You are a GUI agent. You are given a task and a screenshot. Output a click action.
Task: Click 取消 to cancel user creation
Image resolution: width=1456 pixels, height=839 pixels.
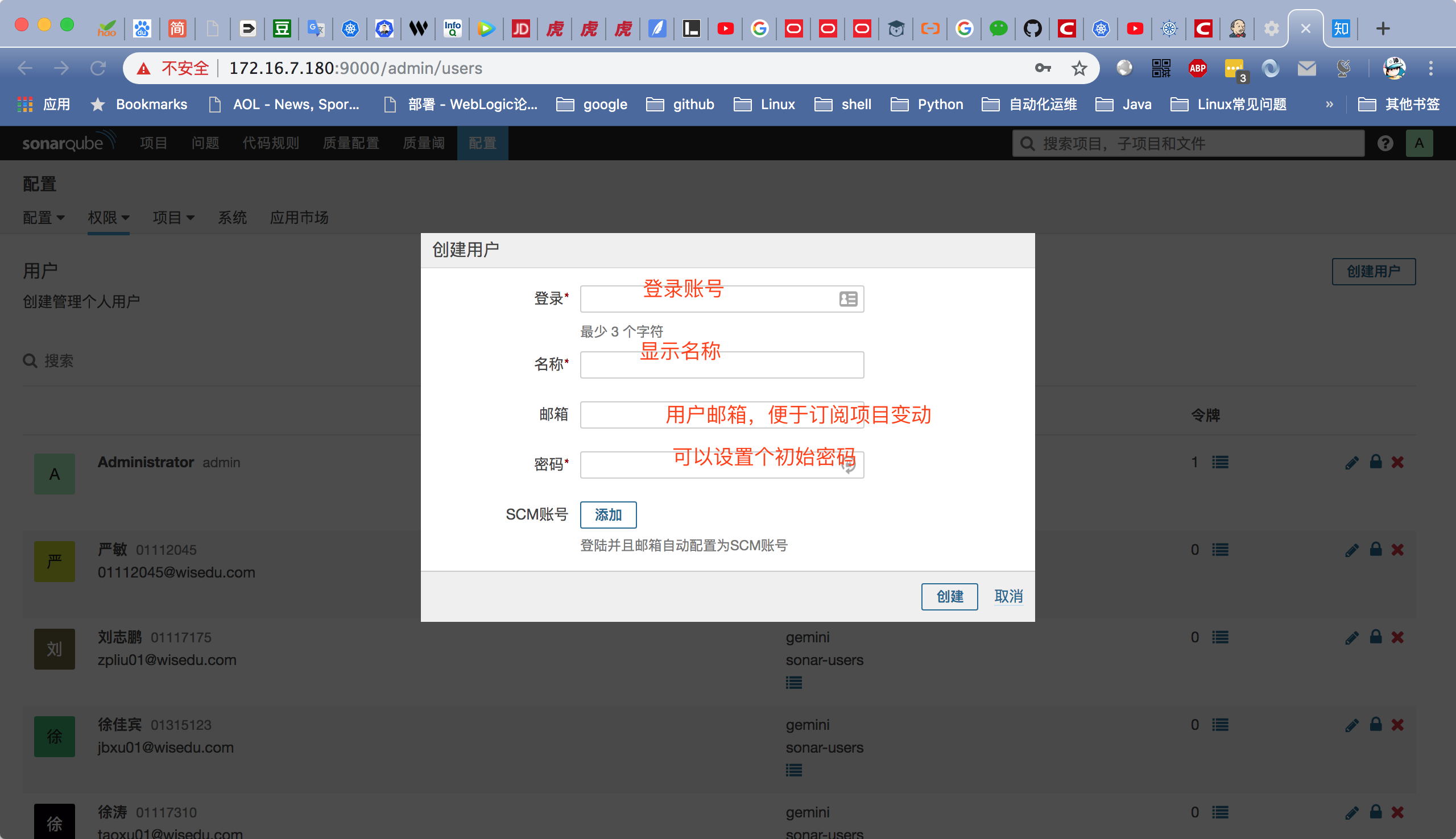click(1008, 596)
